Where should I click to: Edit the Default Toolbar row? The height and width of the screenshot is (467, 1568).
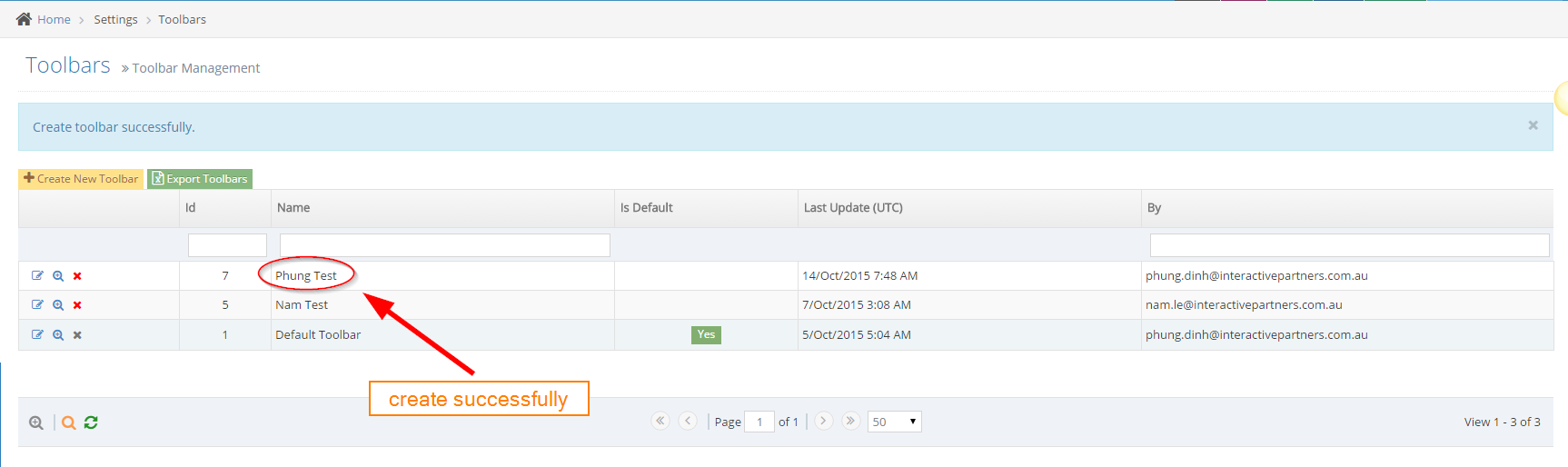pyautogui.click(x=37, y=334)
